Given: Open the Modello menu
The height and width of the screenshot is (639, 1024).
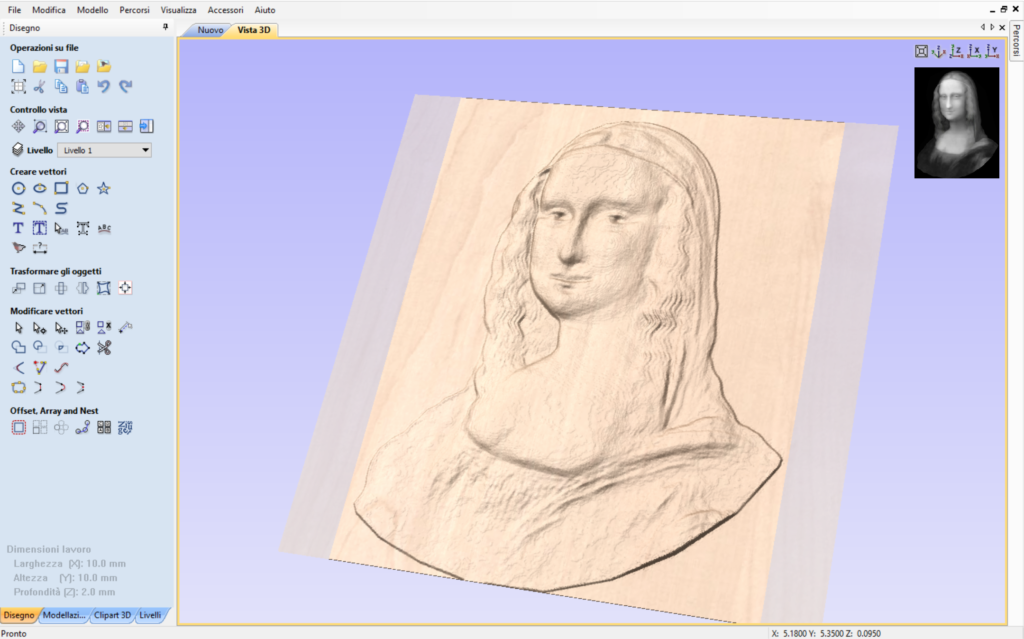Looking at the screenshot, I should tap(92, 9).
